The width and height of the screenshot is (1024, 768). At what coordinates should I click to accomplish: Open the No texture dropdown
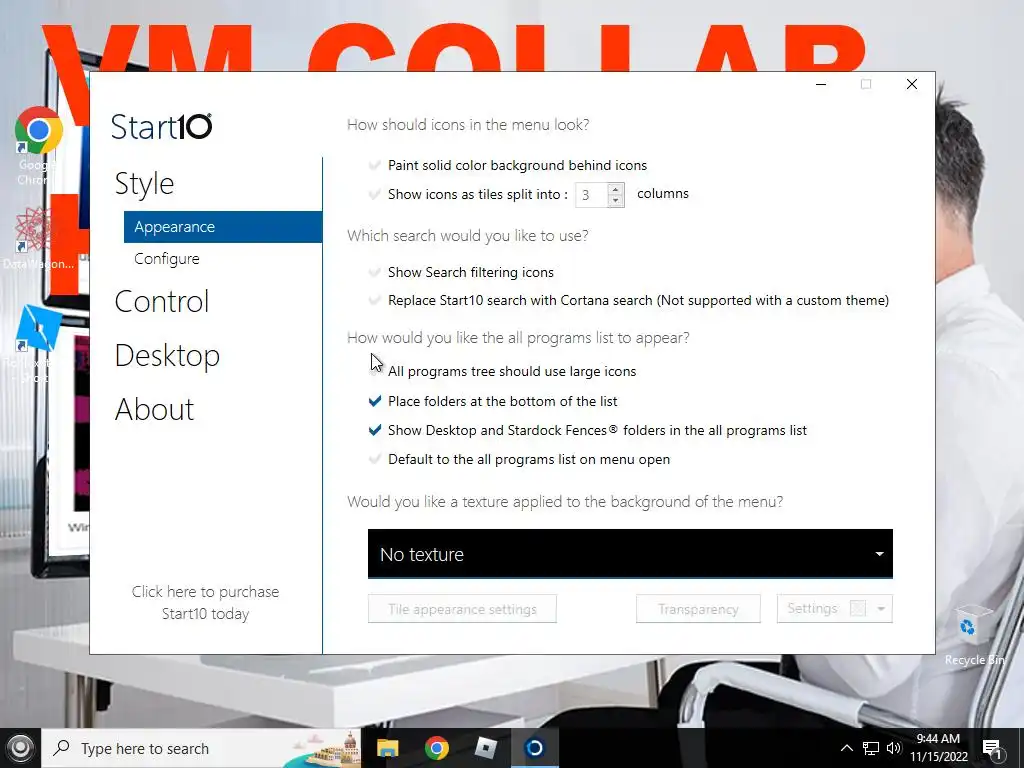click(x=630, y=554)
